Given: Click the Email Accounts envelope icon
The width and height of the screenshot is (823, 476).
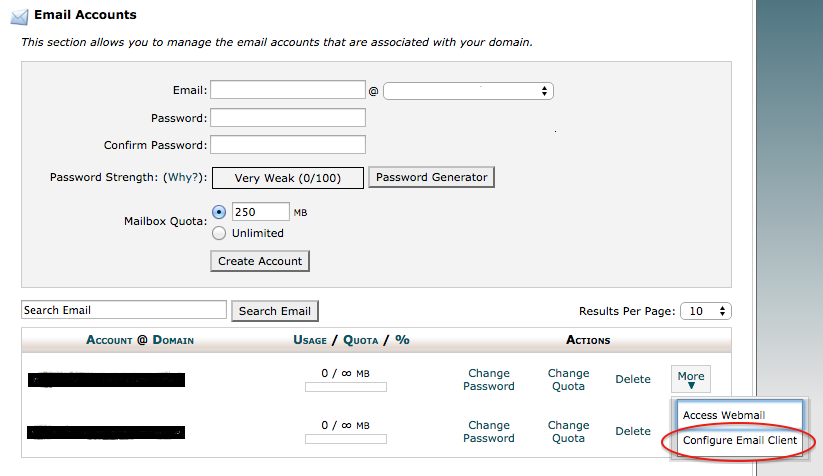Looking at the screenshot, I should click(19, 16).
